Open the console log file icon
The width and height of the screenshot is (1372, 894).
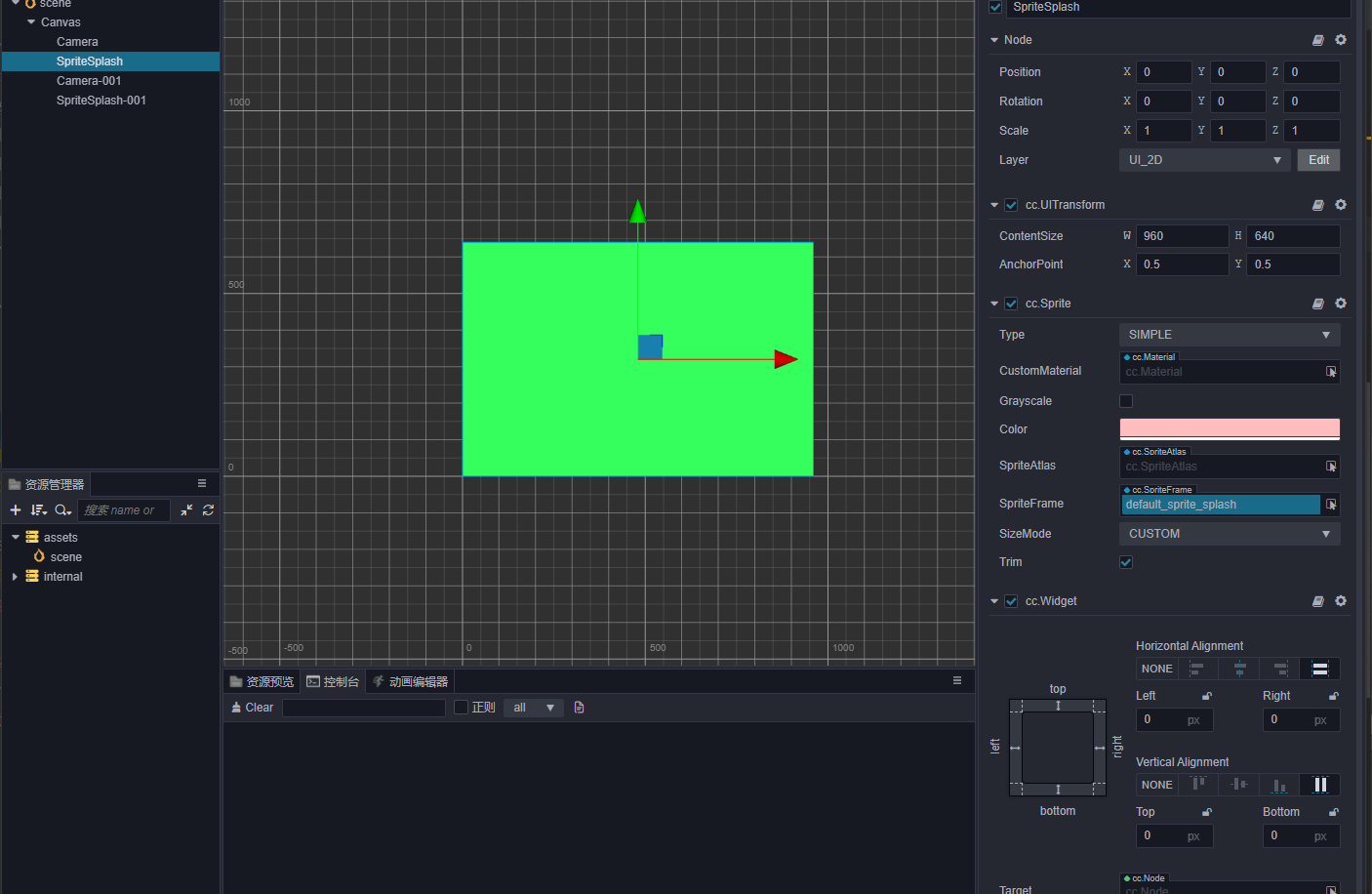579,708
